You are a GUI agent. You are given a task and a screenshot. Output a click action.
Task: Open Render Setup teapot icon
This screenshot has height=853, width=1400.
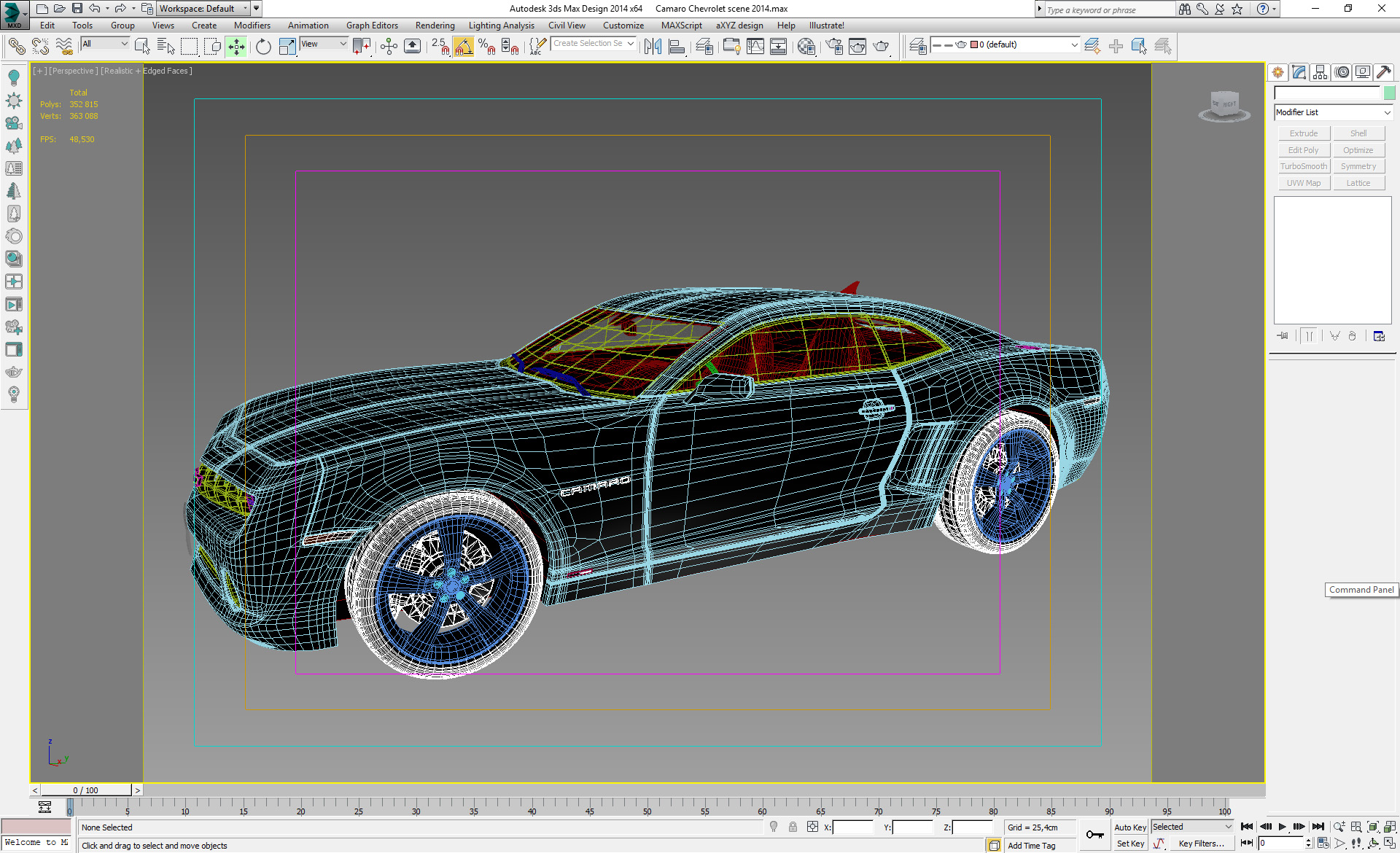[x=834, y=47]
